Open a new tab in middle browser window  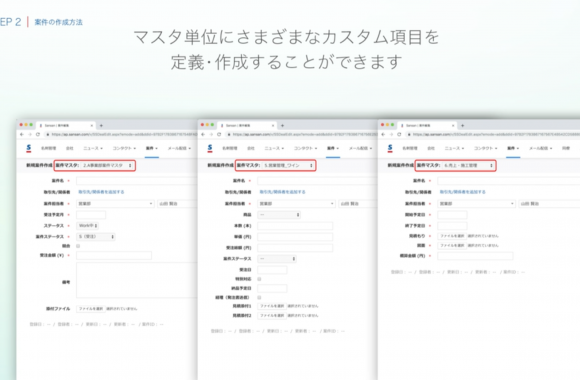point(282,125)
